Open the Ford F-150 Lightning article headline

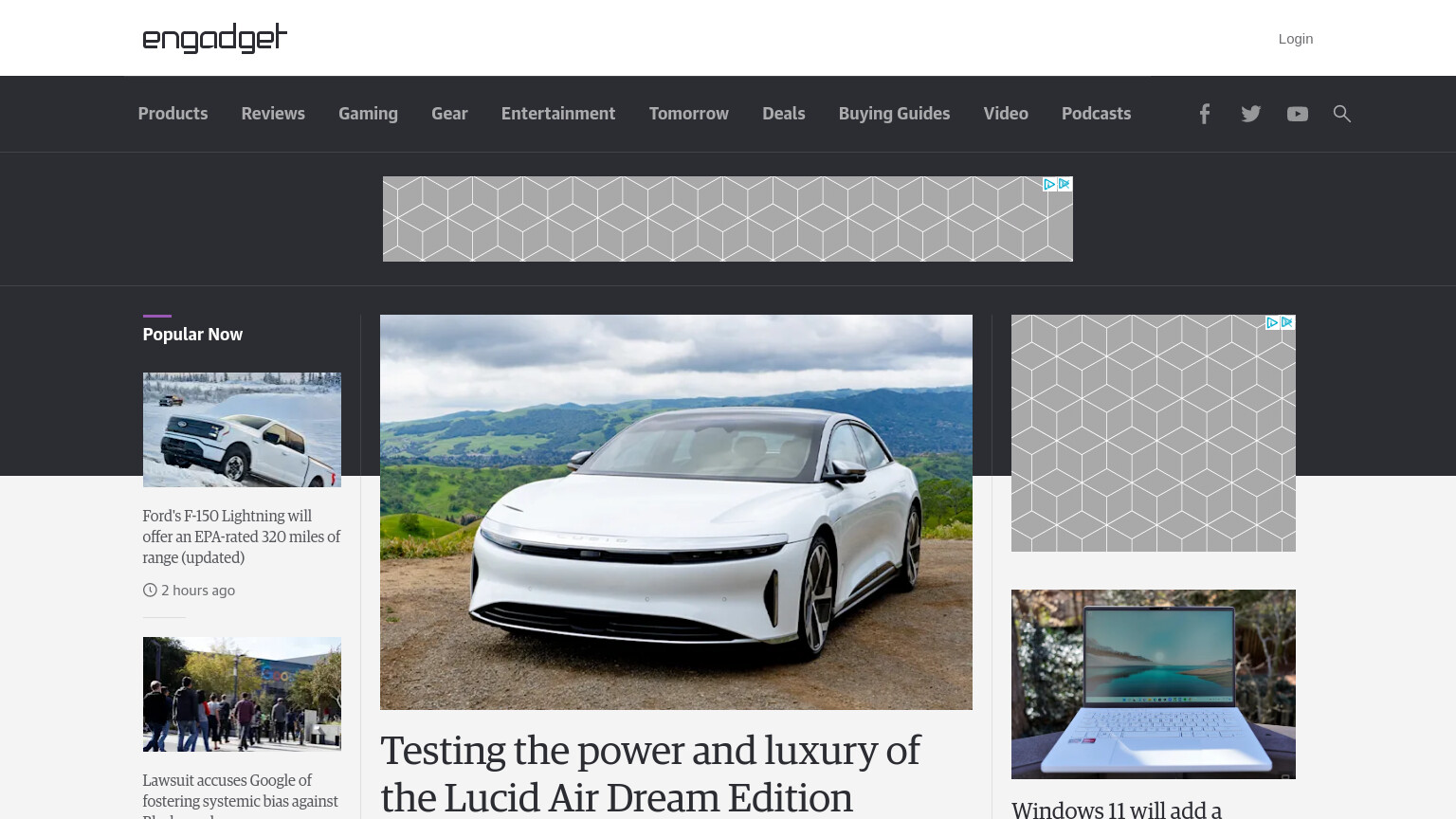242,537
